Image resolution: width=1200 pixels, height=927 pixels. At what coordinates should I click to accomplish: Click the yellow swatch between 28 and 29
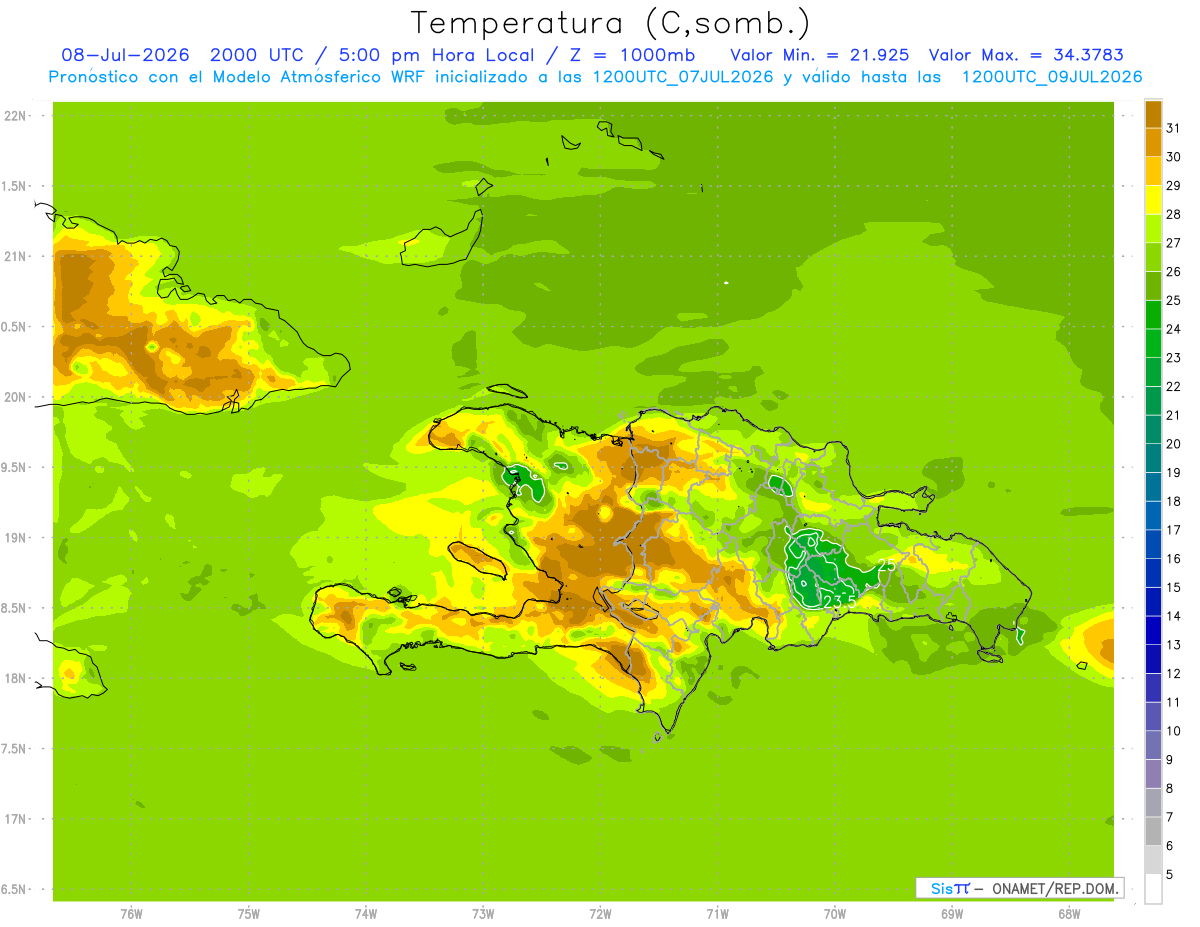(1153, 200)
